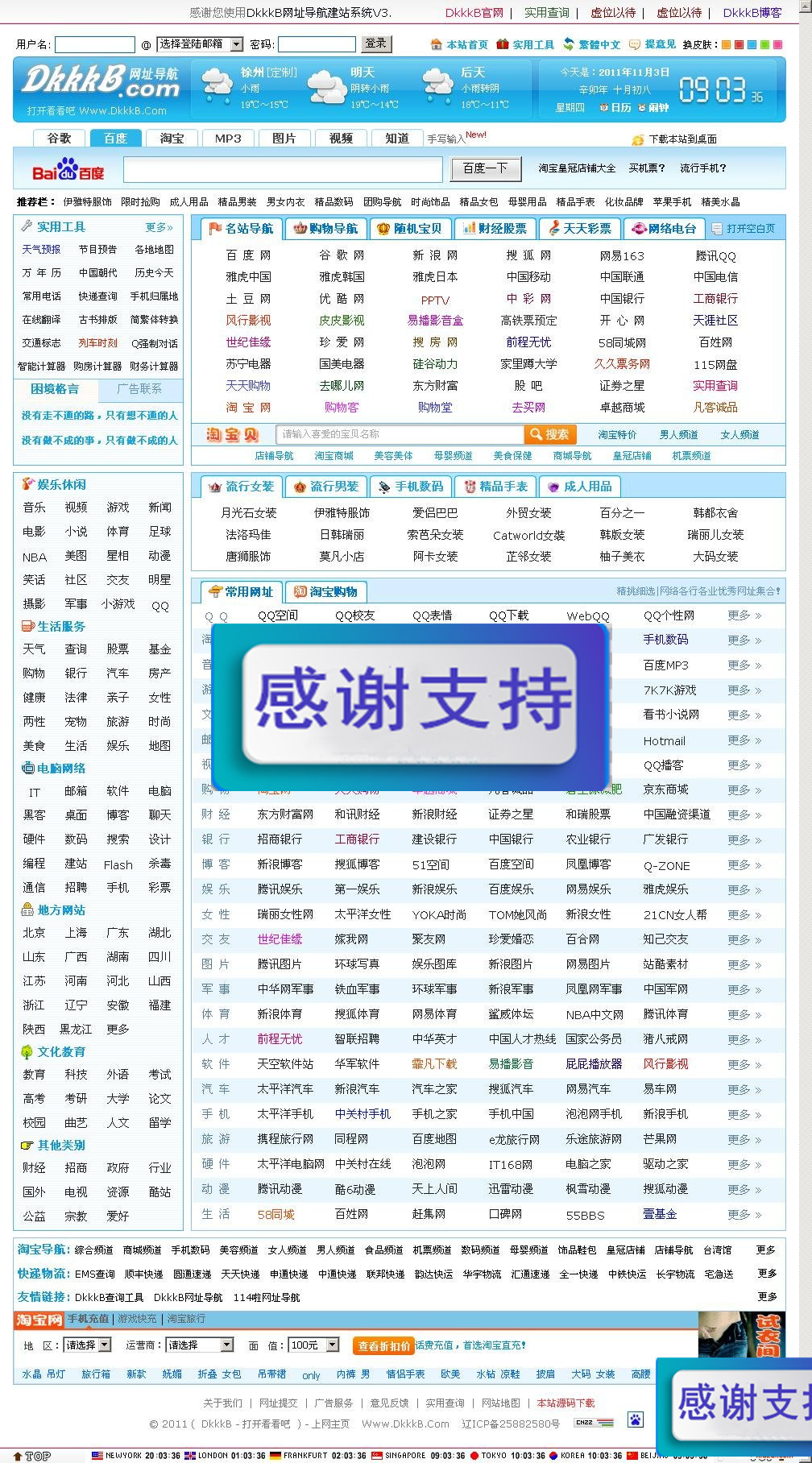Click the 淘宝 product name search field
812x1463 pixels.
pyautogui.click(x=400, y=435)
